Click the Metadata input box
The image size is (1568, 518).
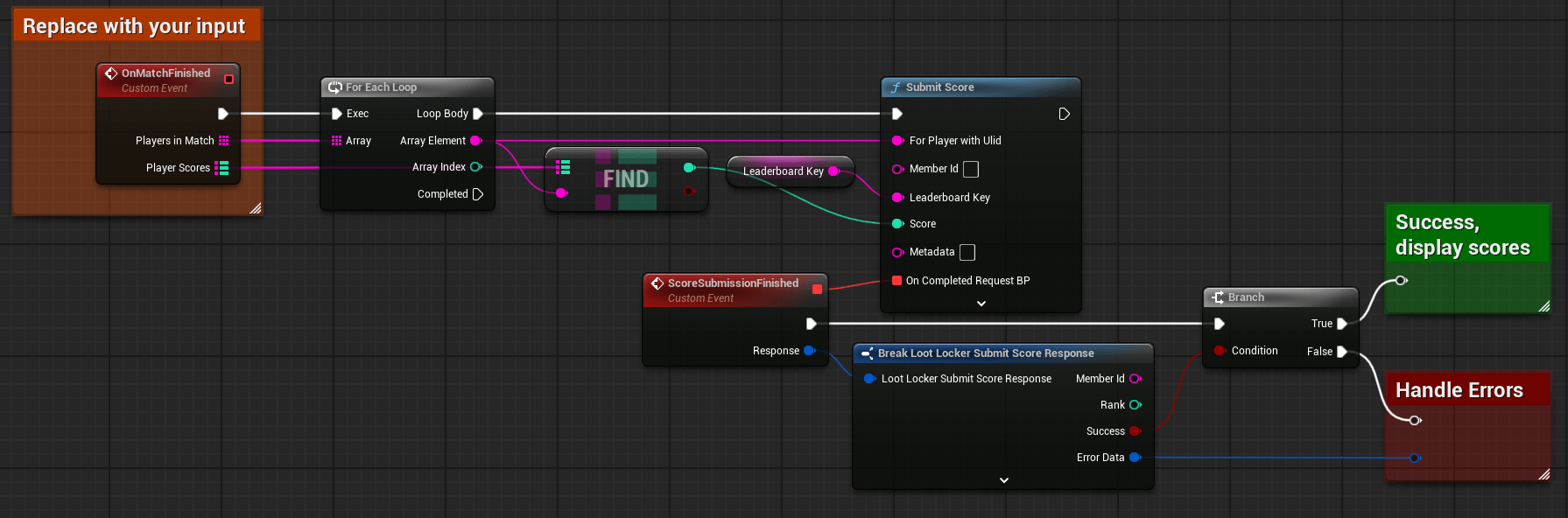click(967, 252)
